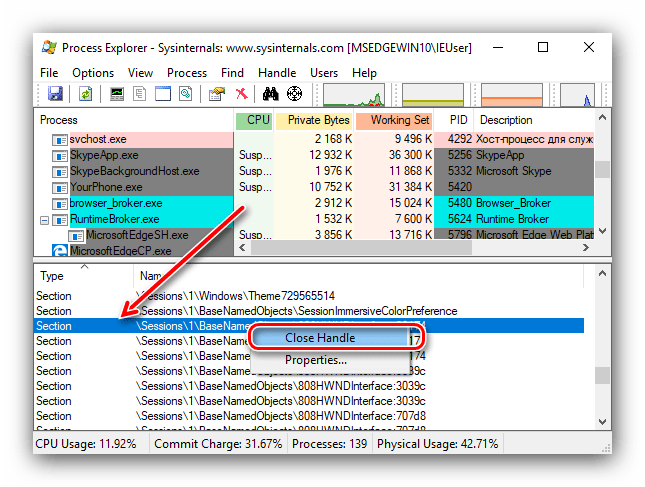This screenshot has height=487, width=645.
Task: Click the 36 300 K working set value
Action: coord(411,155)
